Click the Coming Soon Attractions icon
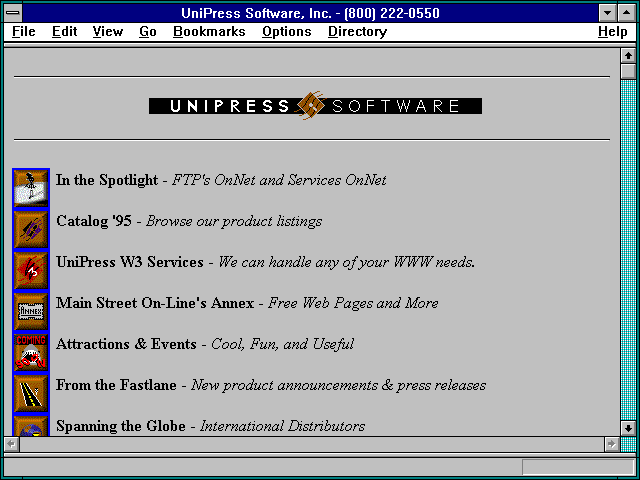The height and width of the screenshot is (480, 640). tap(31, 352)
